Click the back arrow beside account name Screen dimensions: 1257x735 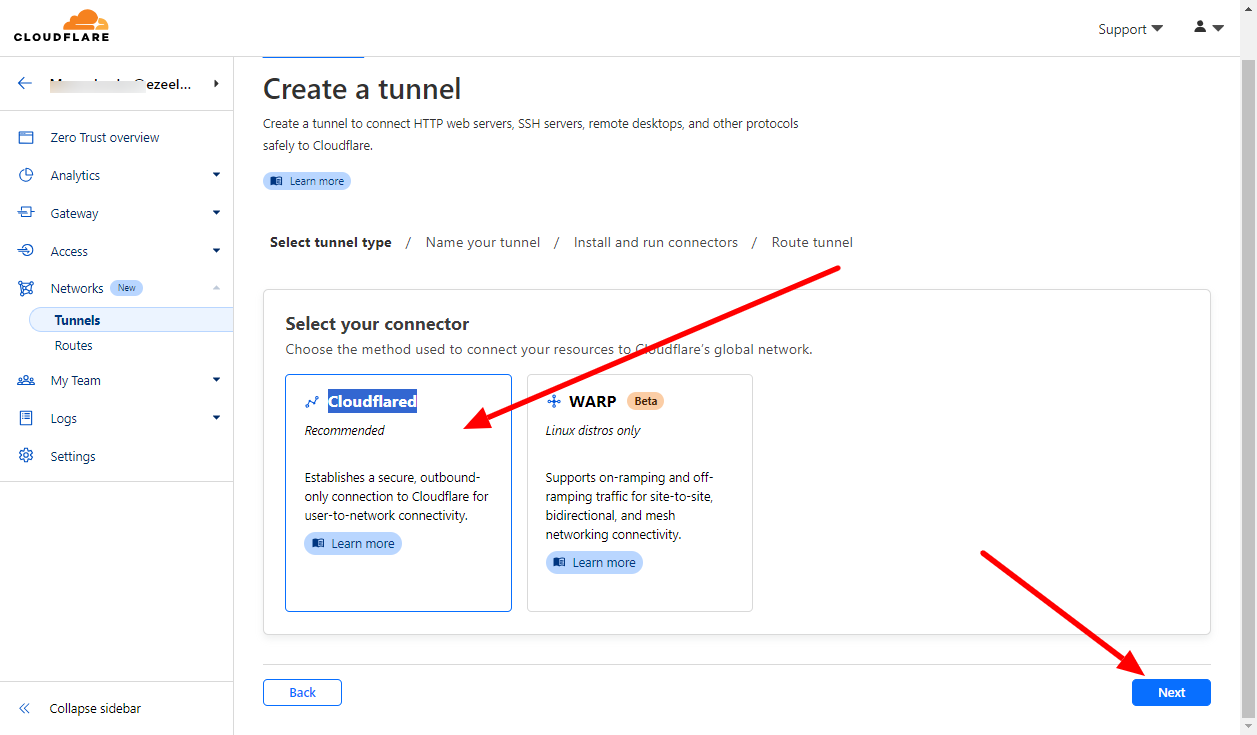[25, 84]
